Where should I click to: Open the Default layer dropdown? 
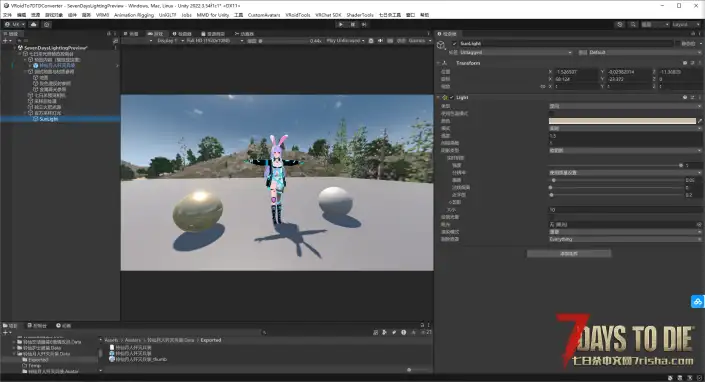645,53
